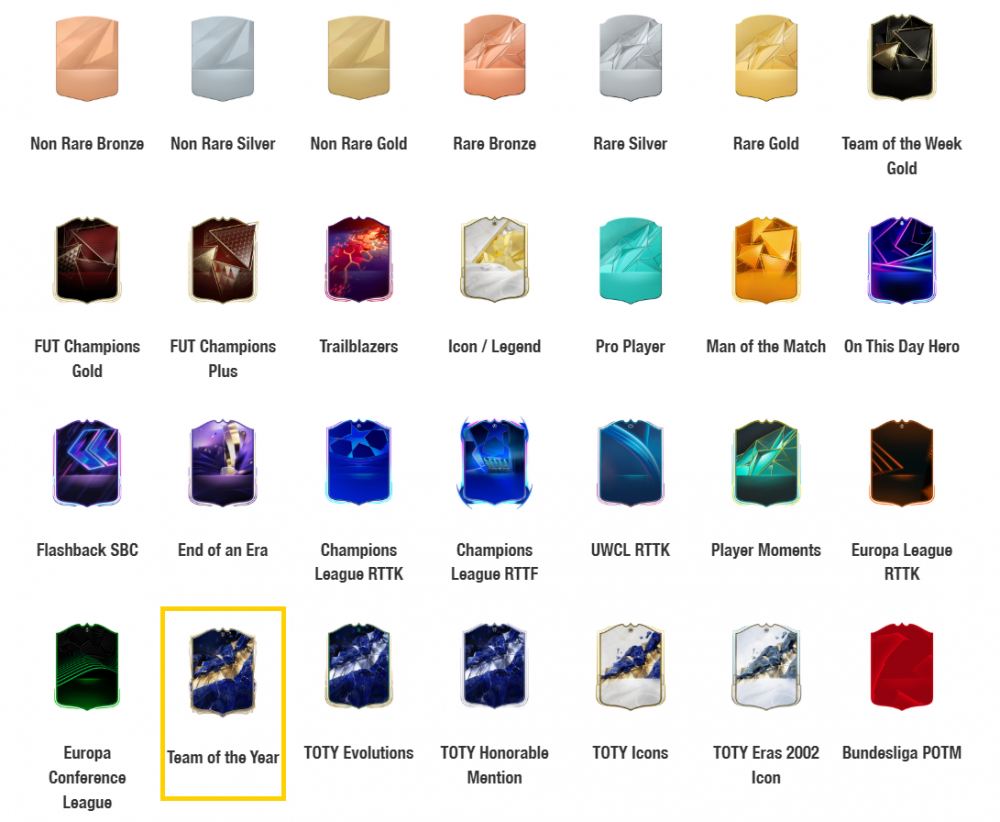Pick the Team of the Week Gold card
The image size is (1000, 822).
902,59
